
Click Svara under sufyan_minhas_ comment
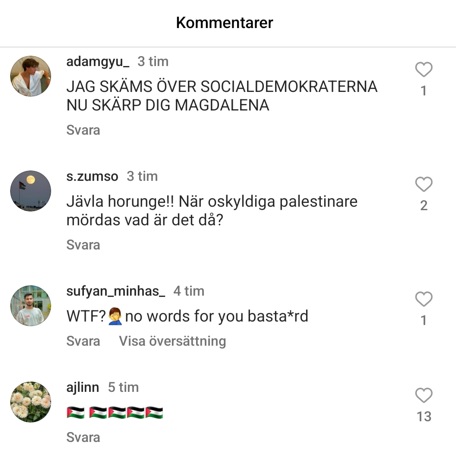point(83,341)
